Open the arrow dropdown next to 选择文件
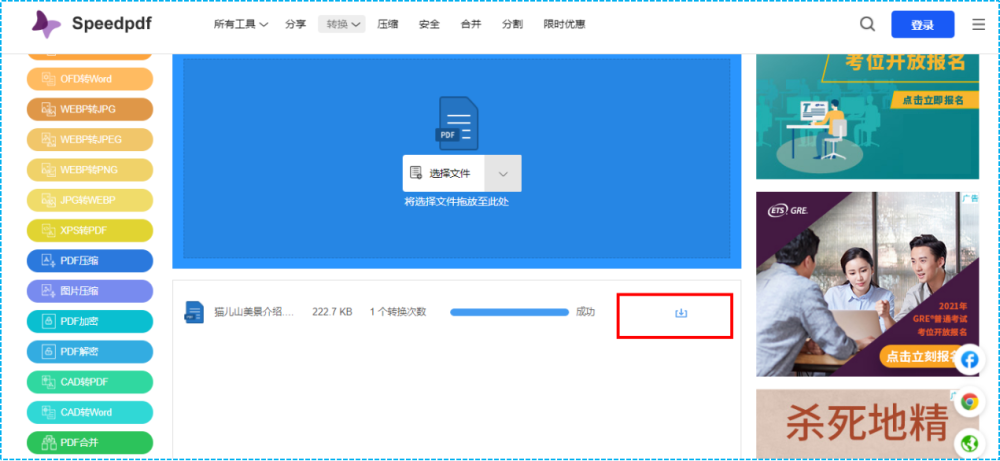Viewport: 1000px width, 461px height. pyautogui.click(x=503, y=173)
